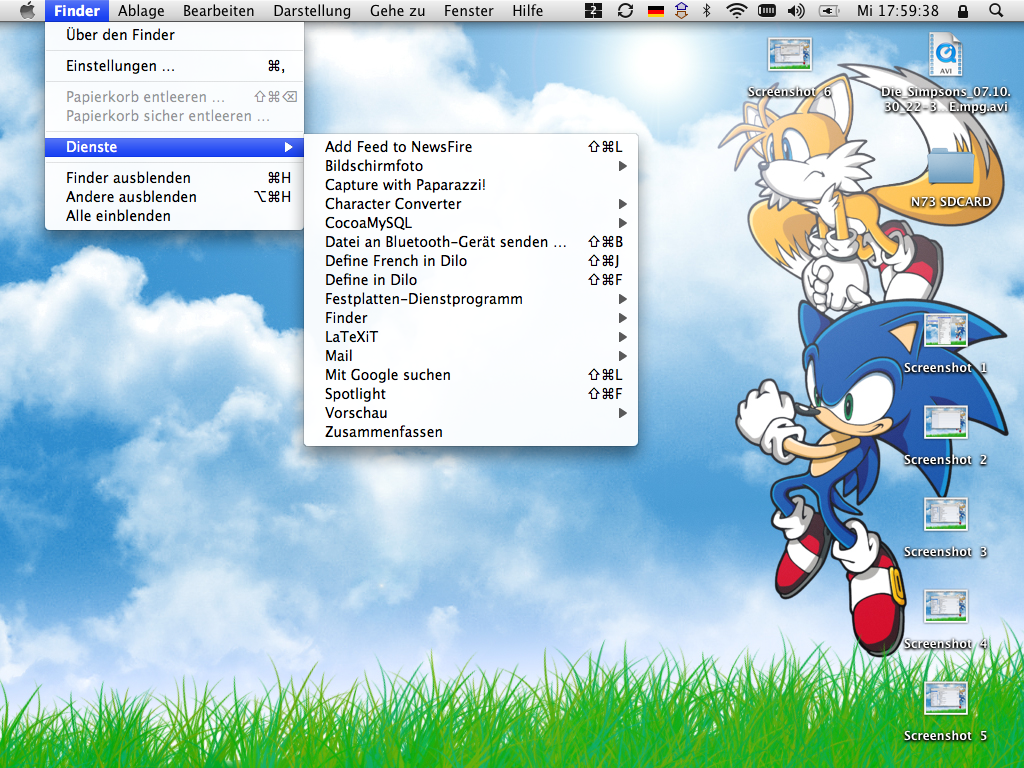Image resolution: width=1024 pixels, height=768 pixels.
Task: Choose Capture with Paparazzi!
Action: click(x=471, y=185)
